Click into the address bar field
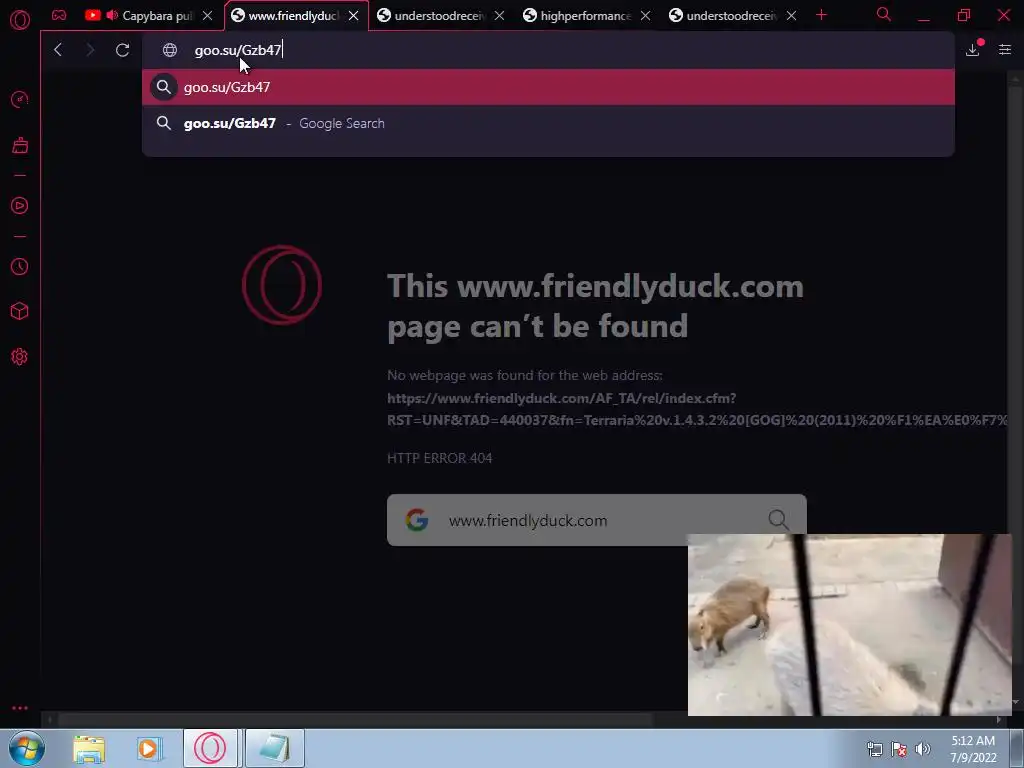The width and height of the screenshot is (1024, 768). [x=548, y=50]
